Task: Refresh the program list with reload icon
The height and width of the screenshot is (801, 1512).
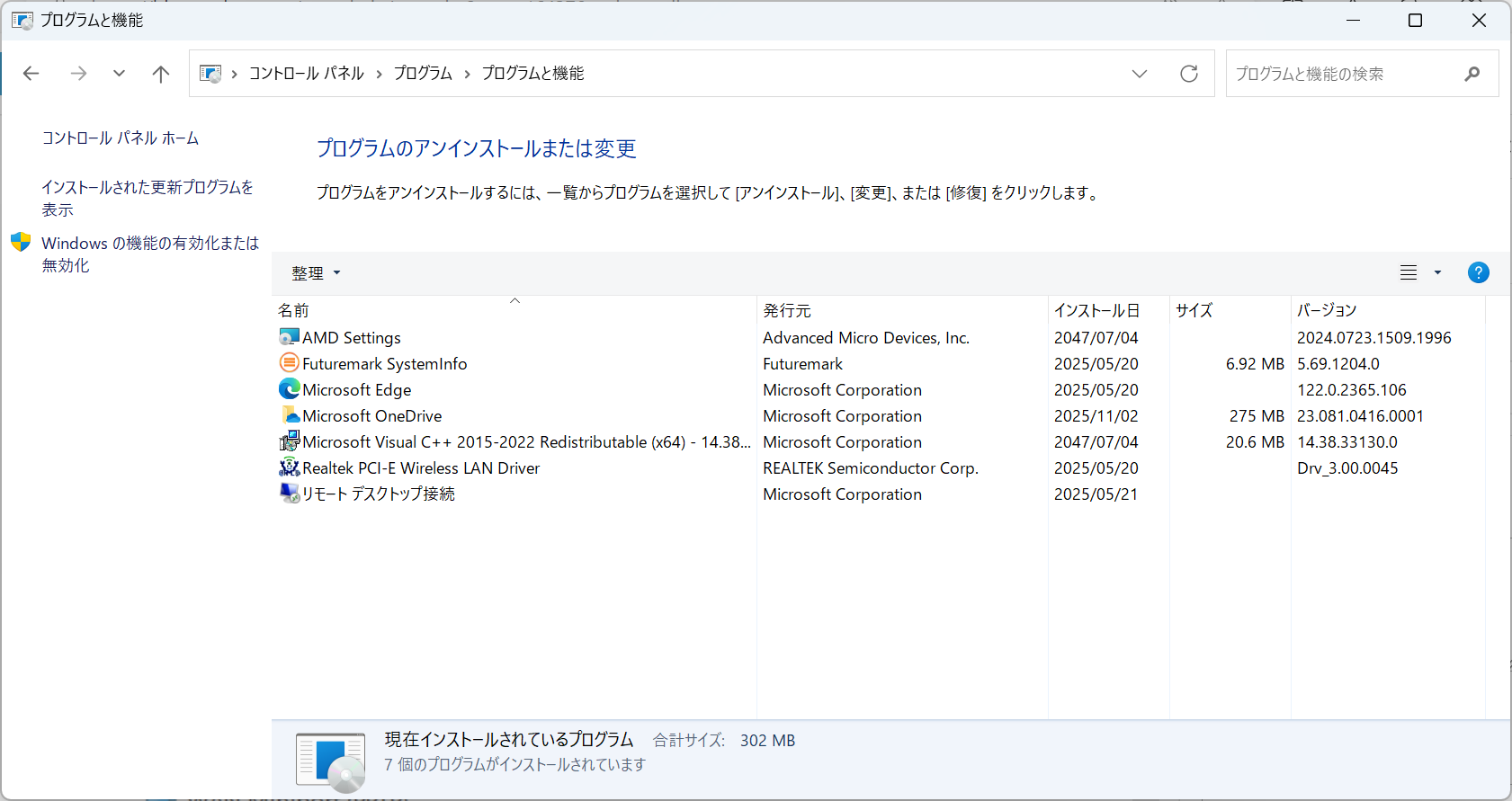Action: coord(1188,74)
